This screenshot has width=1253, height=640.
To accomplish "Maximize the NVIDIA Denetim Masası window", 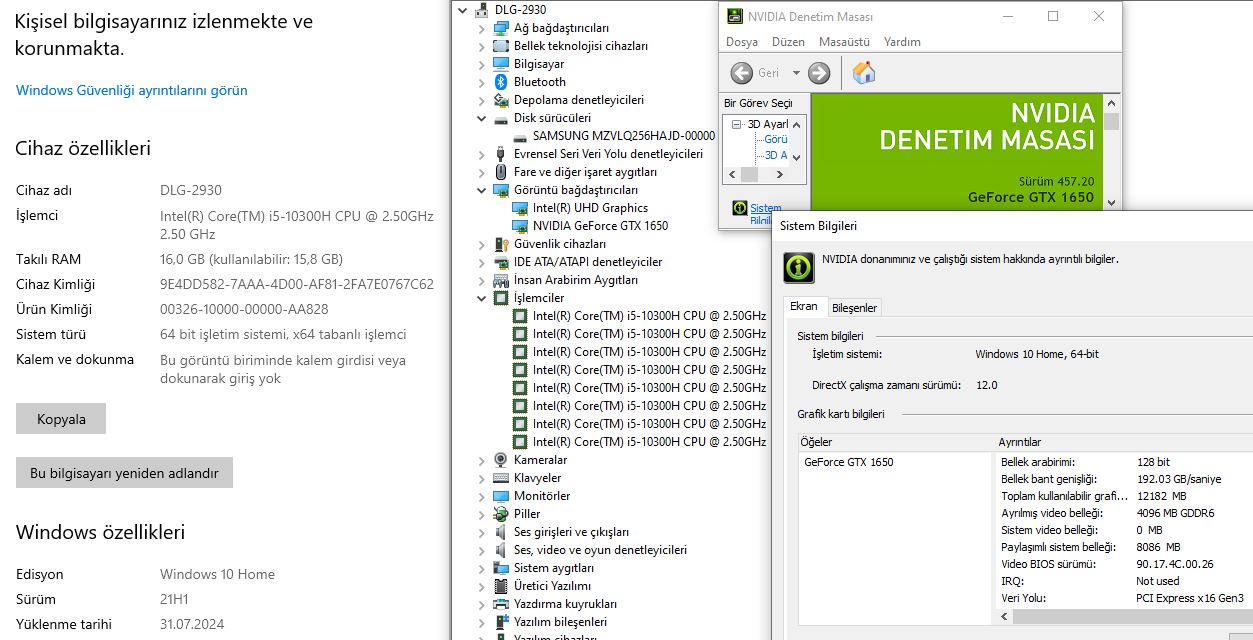I will (x=1053, y=16).
